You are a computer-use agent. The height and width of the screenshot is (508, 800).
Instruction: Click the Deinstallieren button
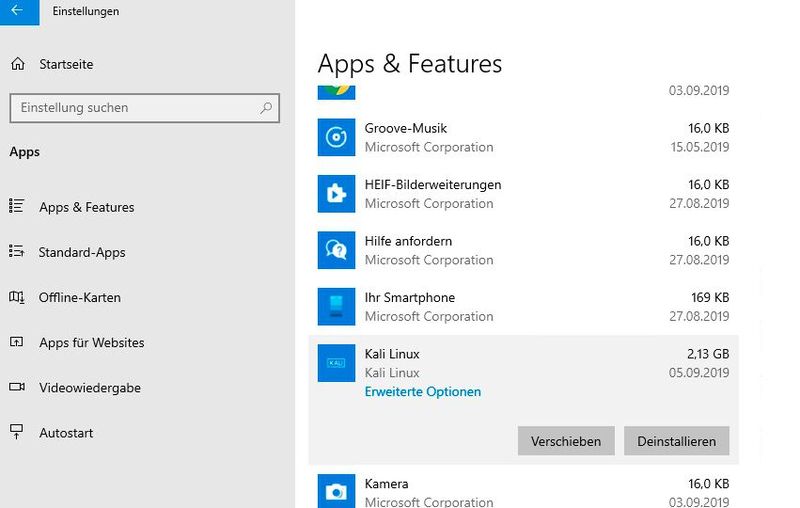(677, 441)
